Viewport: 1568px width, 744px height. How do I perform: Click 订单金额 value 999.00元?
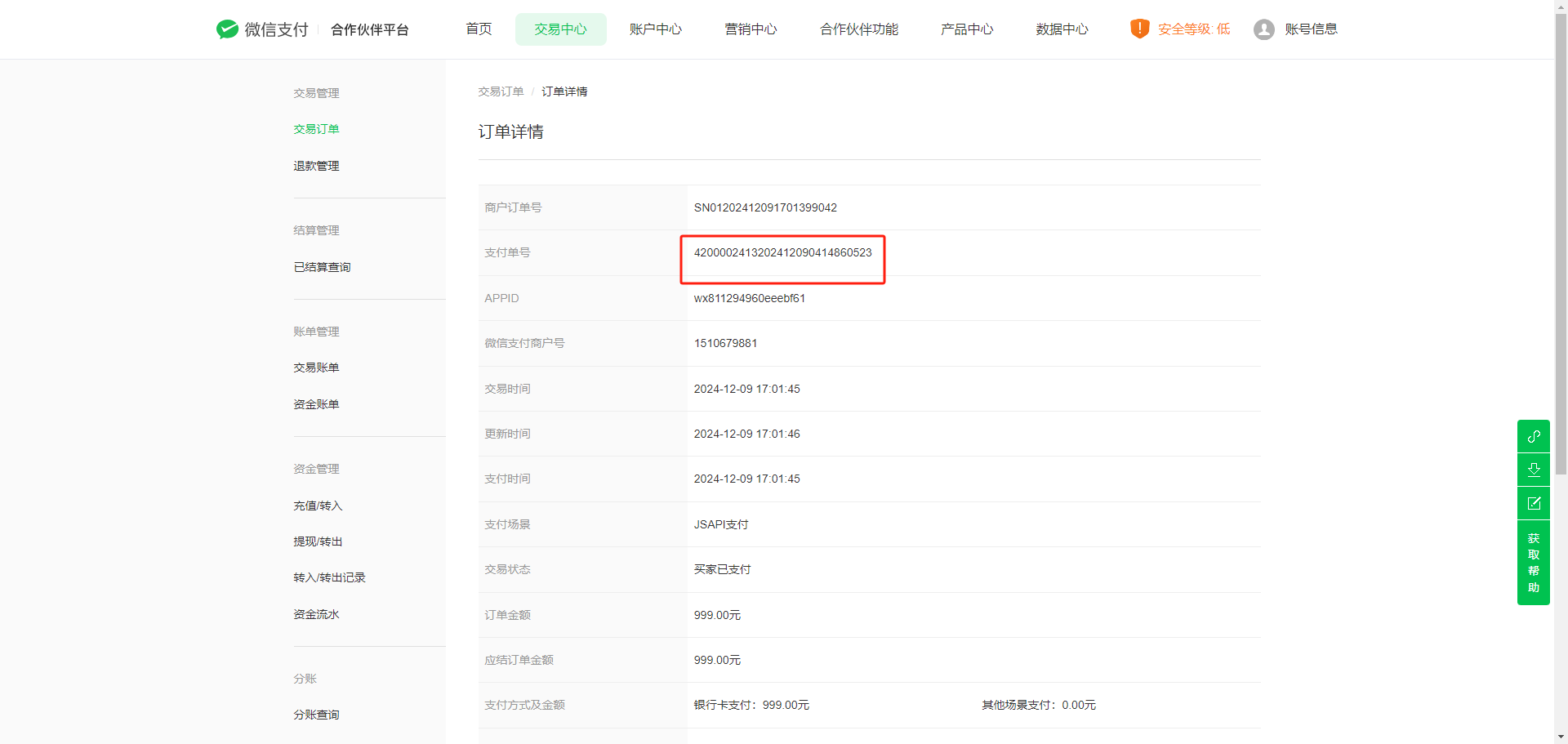pos(717,615)
